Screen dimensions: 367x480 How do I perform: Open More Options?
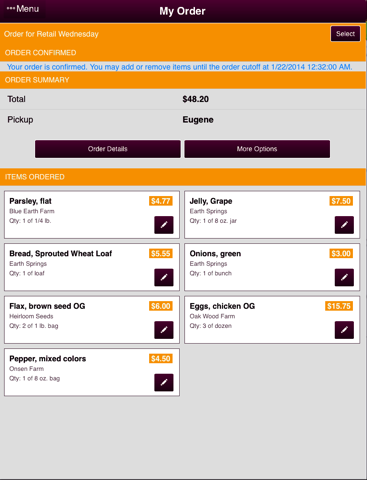[x=257, y=149]
